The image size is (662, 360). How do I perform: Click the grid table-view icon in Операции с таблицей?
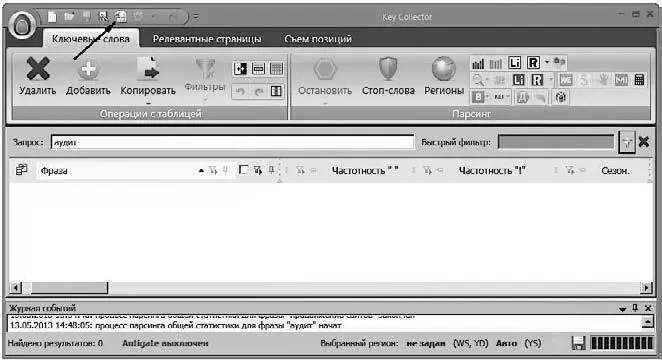[276, 69]
